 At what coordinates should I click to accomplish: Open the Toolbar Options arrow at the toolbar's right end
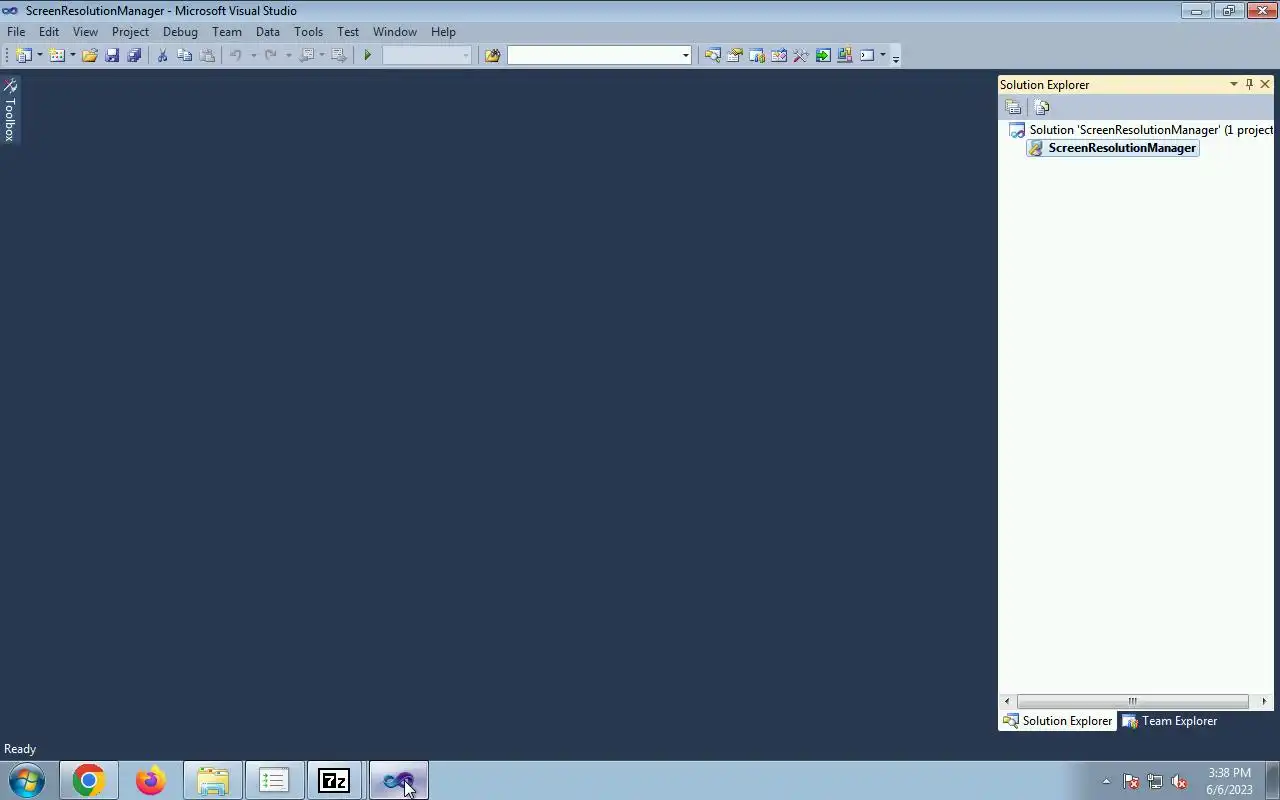pos(896,57)
